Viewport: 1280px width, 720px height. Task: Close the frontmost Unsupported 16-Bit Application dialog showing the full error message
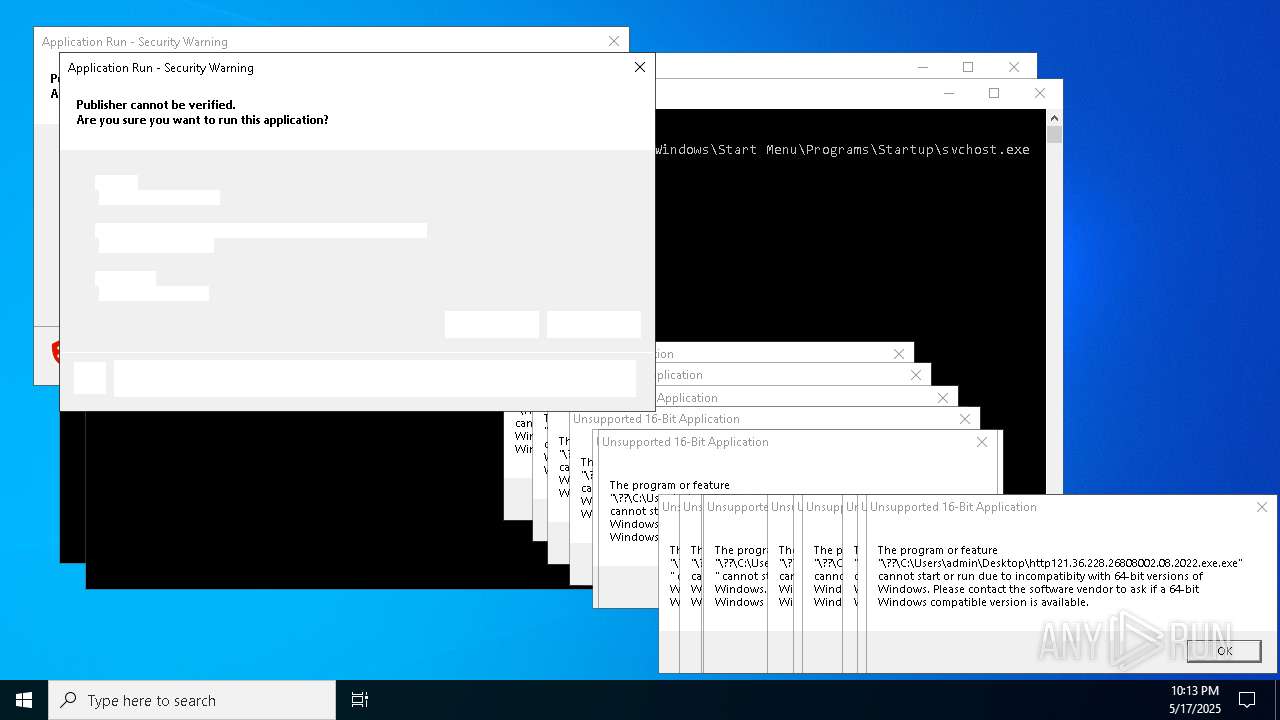coord(1262,507)
